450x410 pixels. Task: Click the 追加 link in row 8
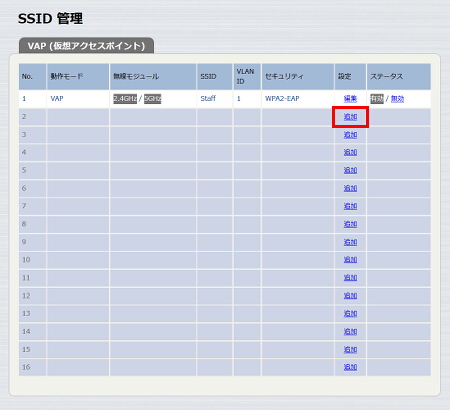click(350, 224)
